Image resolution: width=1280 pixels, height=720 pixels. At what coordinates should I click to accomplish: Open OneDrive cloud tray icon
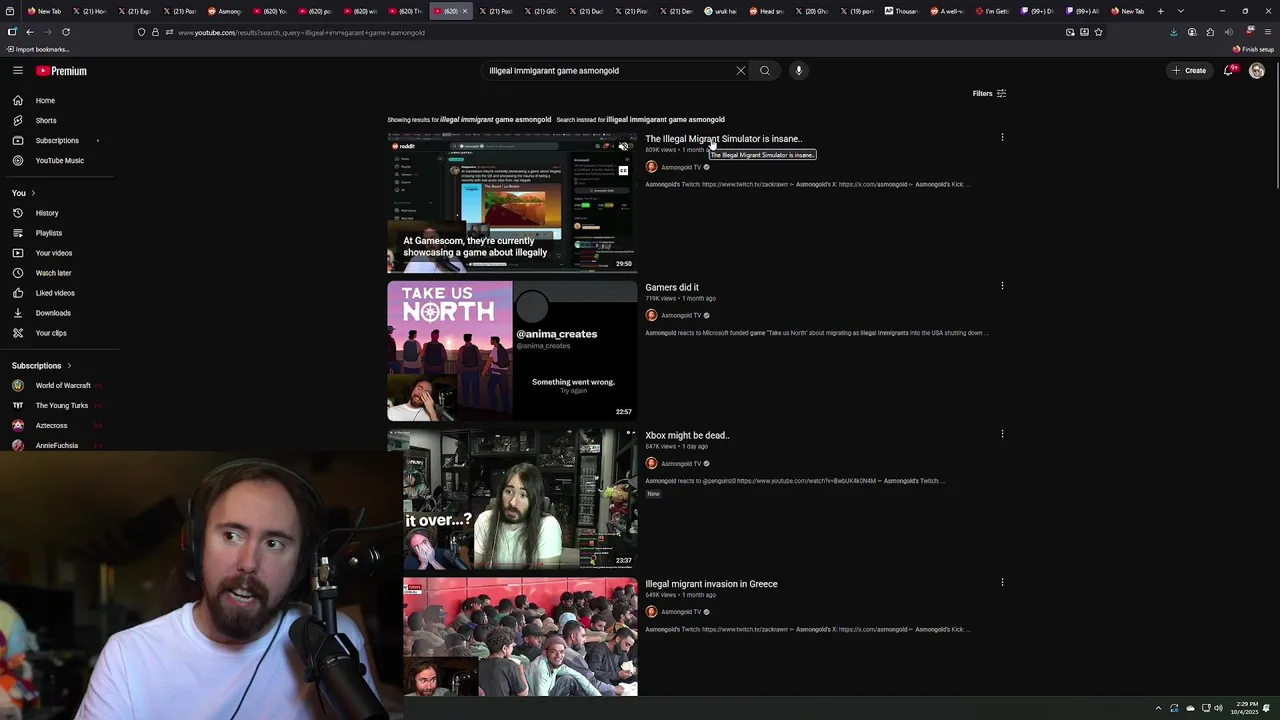point(1190,708)
